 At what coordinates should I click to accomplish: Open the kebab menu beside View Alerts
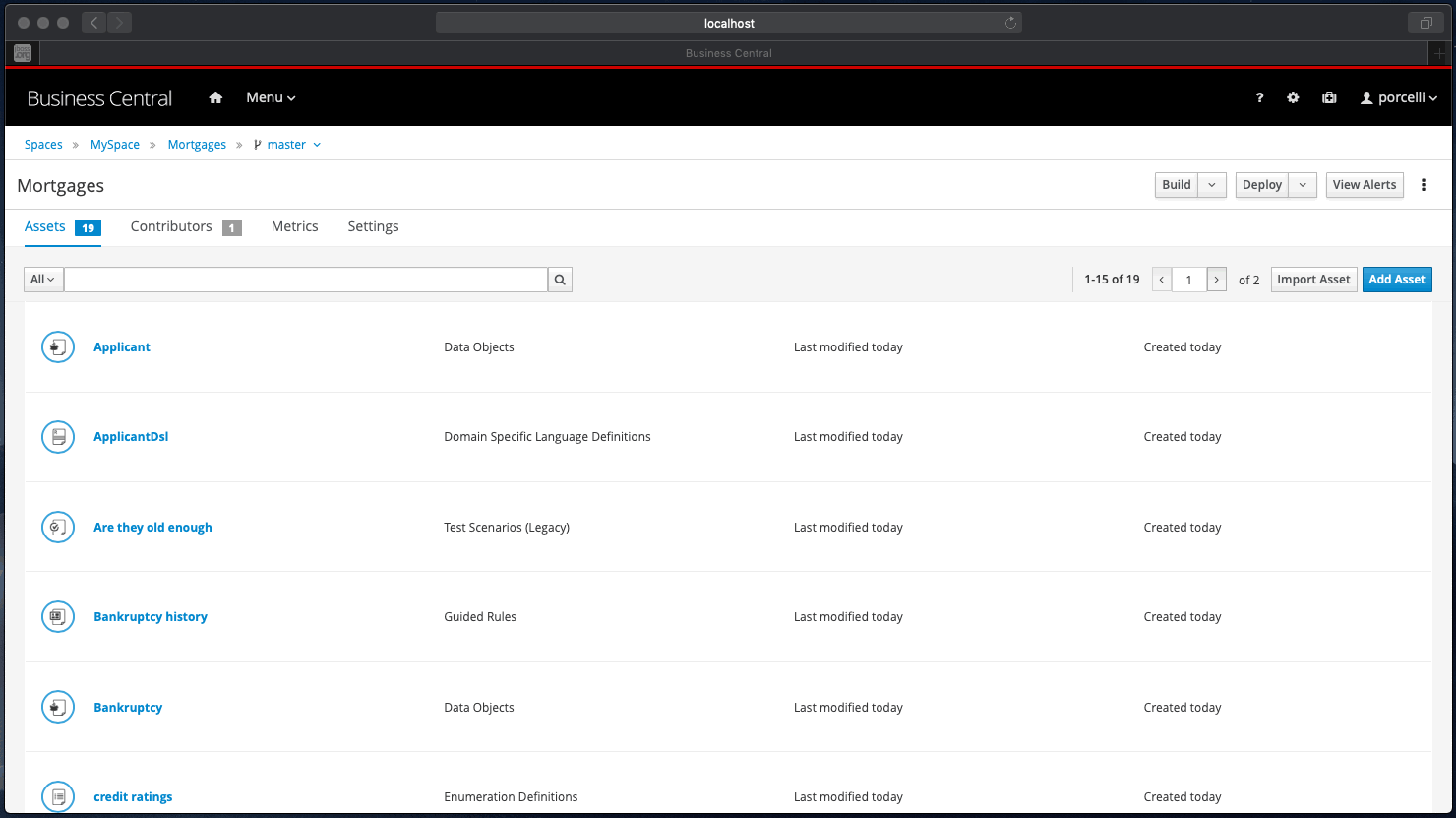point(1423,185)
